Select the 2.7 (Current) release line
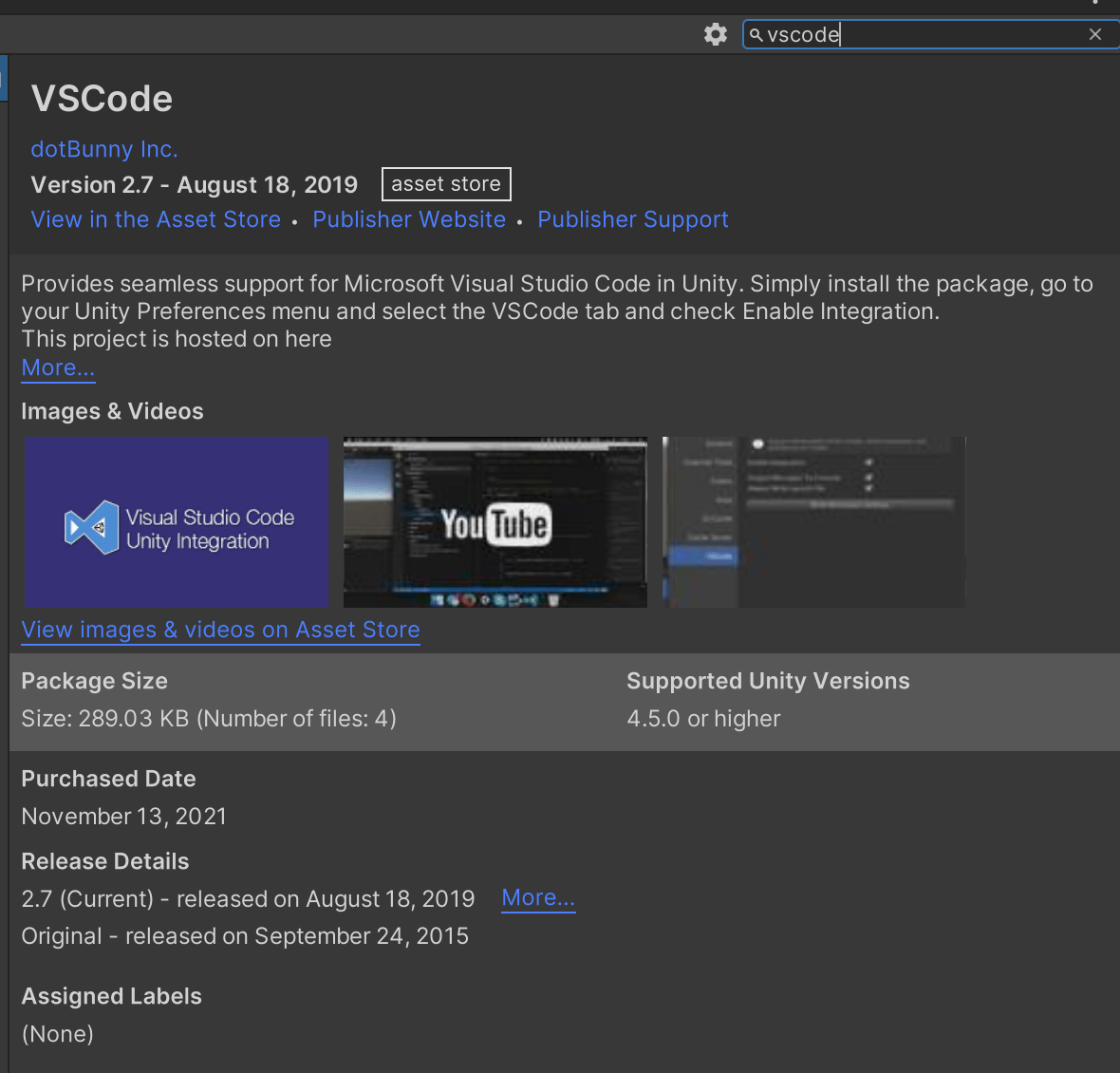 pyautogui.click(x=248, y=898)
